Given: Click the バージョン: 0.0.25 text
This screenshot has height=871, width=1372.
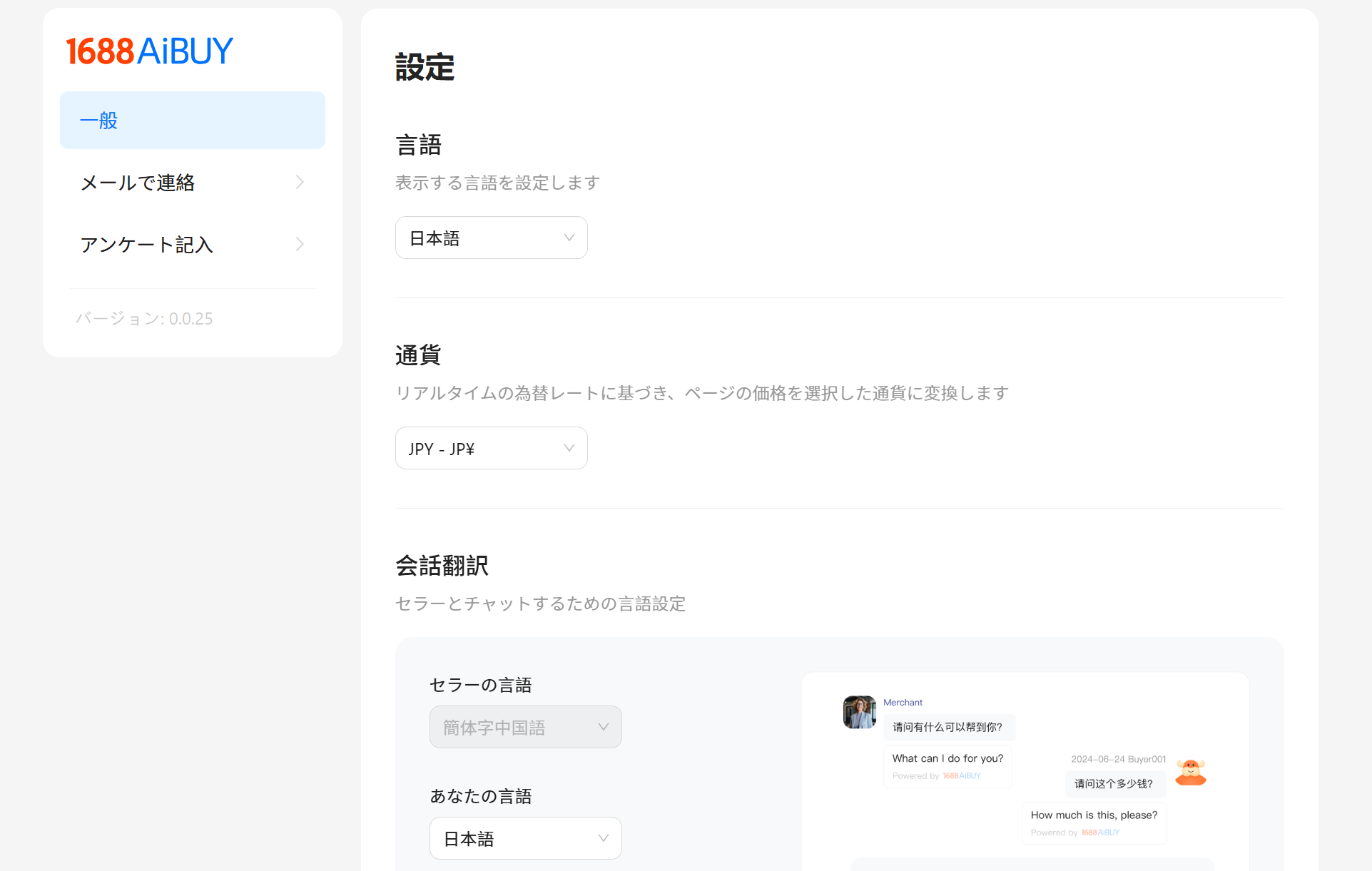Looking at the screenshot, I should 144,319.
